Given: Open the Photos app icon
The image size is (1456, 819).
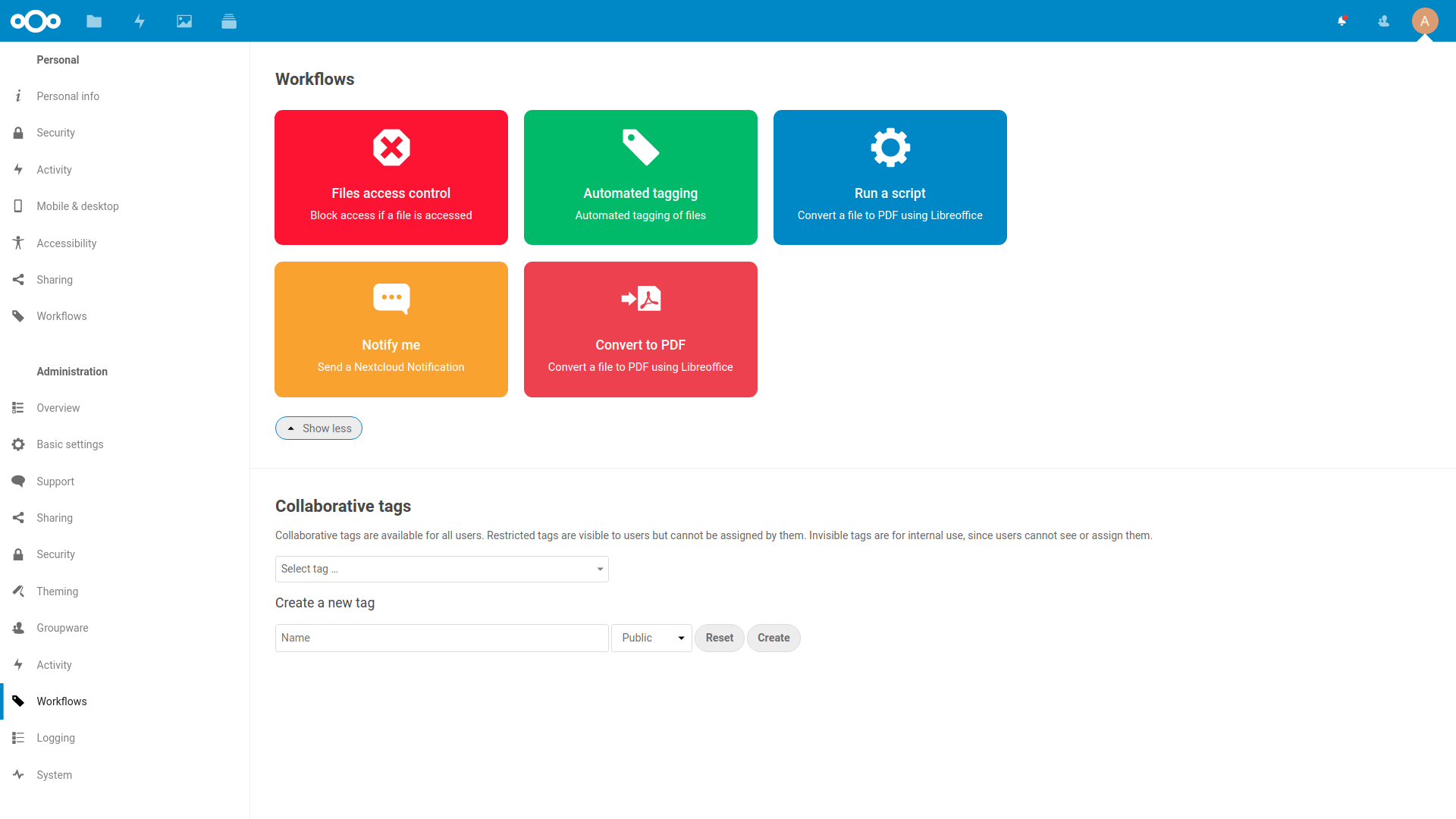Looking at the screenshot, I should pyautogui.click(x=184, y=21).
